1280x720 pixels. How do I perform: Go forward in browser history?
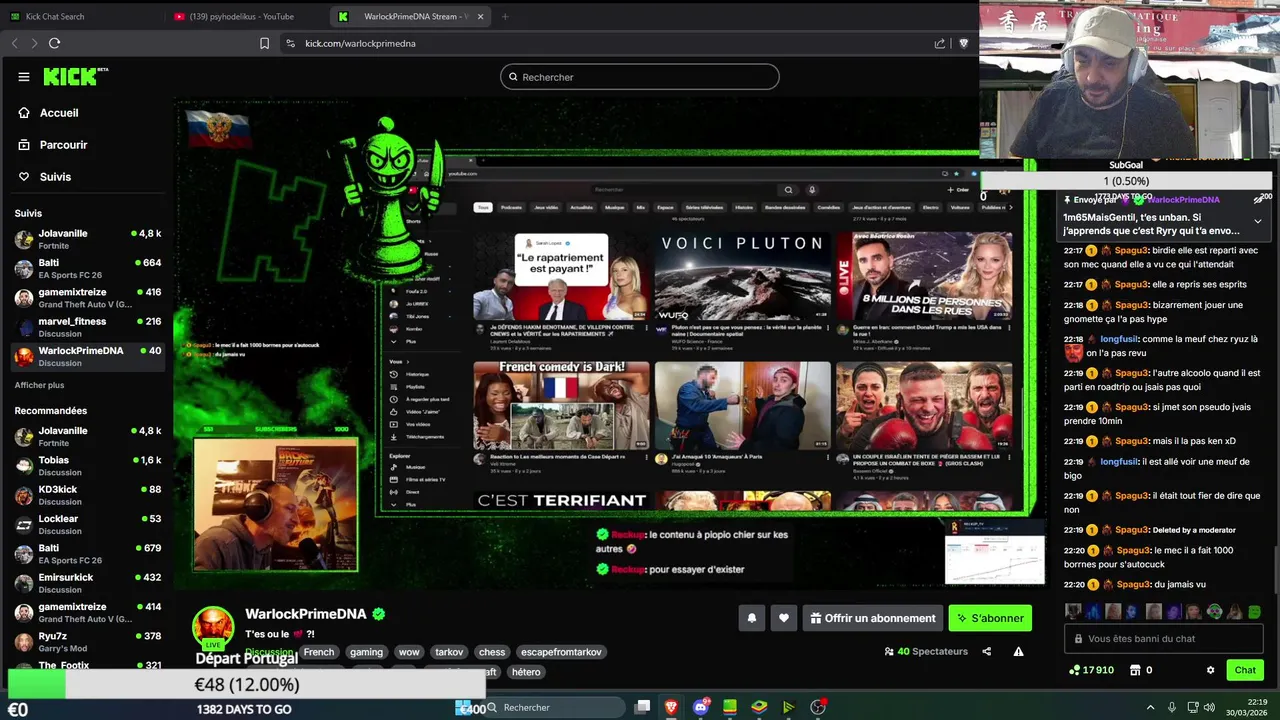pyautogui.click(x=33, y=43)
